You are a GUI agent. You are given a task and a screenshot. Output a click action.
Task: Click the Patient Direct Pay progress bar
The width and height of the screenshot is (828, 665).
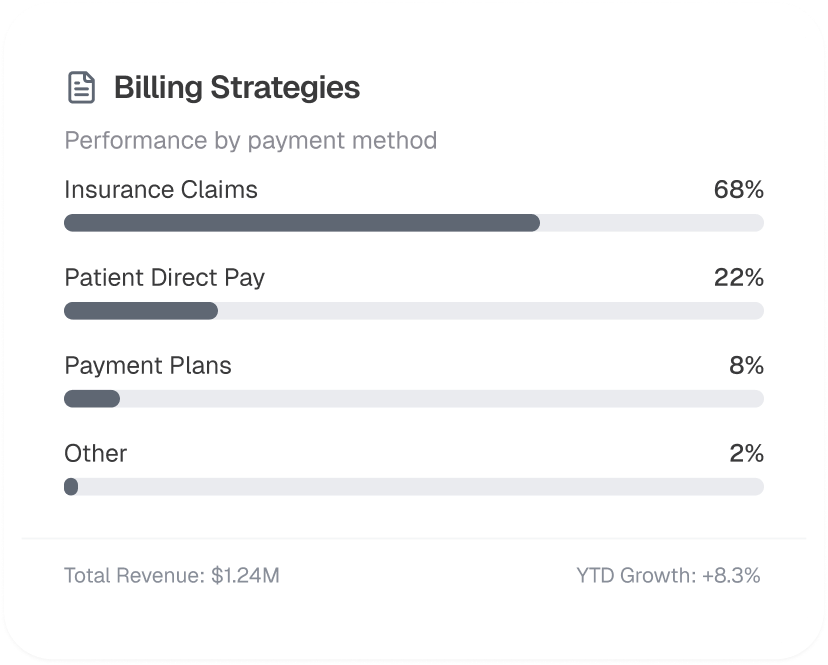click(413, 311)
